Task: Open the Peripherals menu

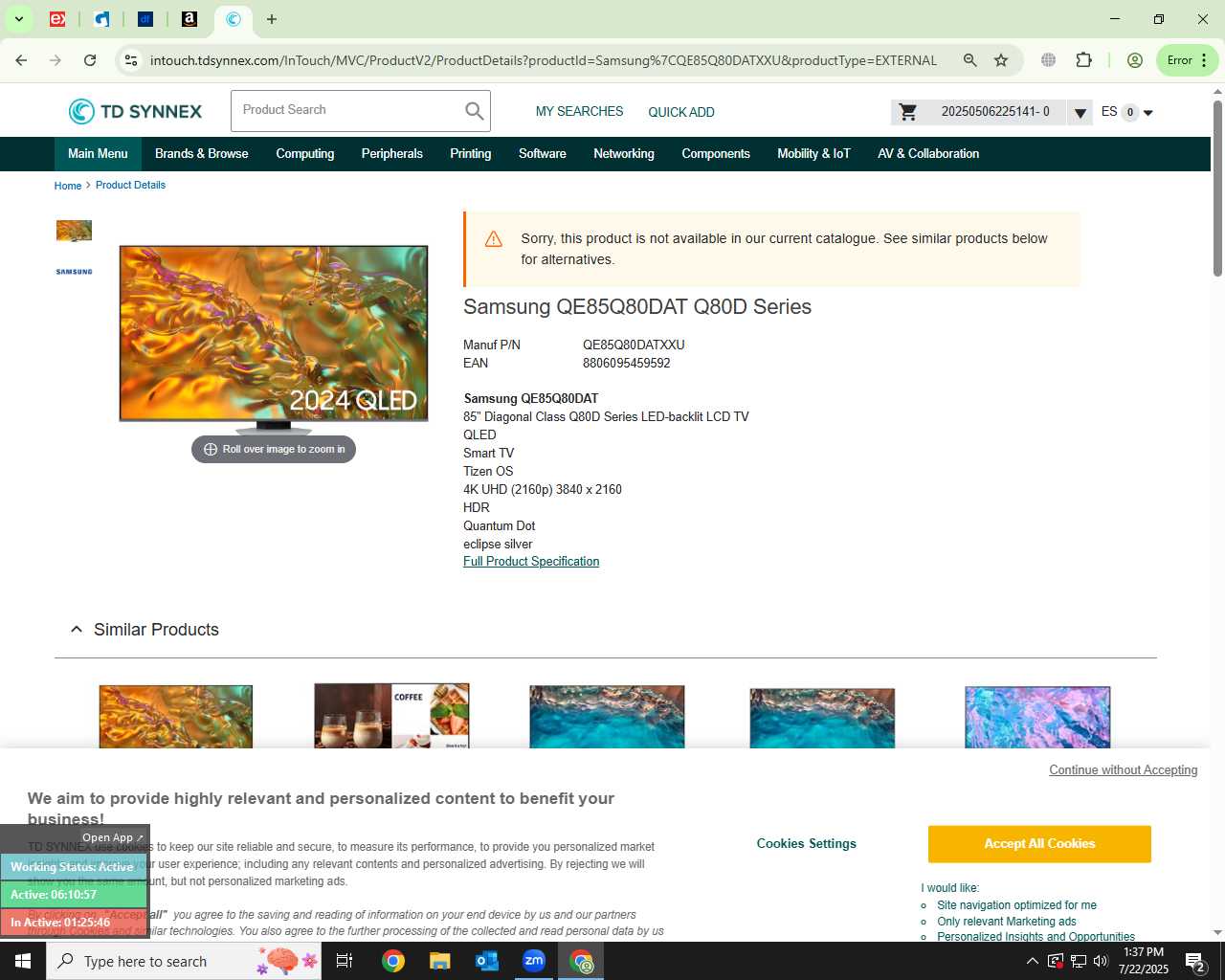Action: click(392, 154)
